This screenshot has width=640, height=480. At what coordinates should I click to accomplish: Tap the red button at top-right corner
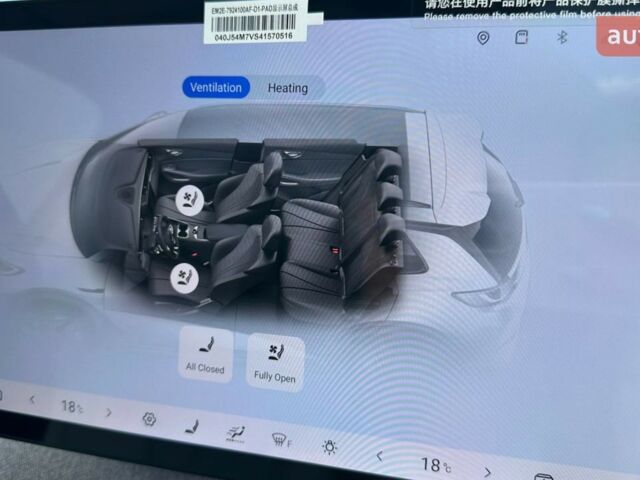click(x=618, y=36)
